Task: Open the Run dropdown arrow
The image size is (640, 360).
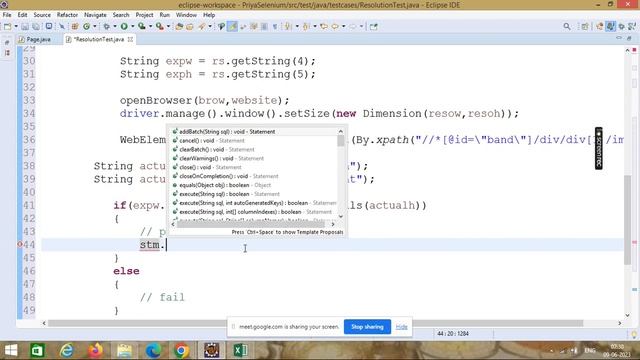Action: click(133, 27)
